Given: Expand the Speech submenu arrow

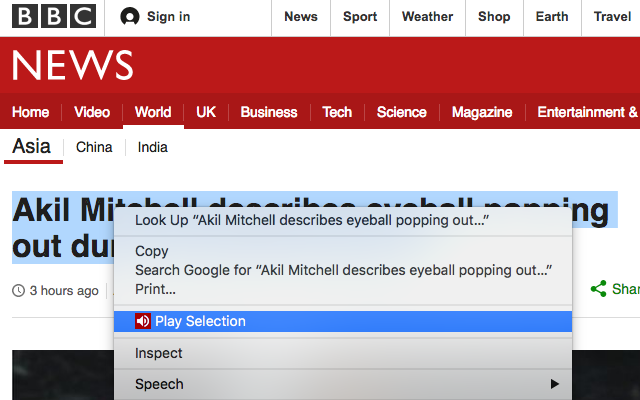Looking at the screenshot, I should tap(554, 384).
